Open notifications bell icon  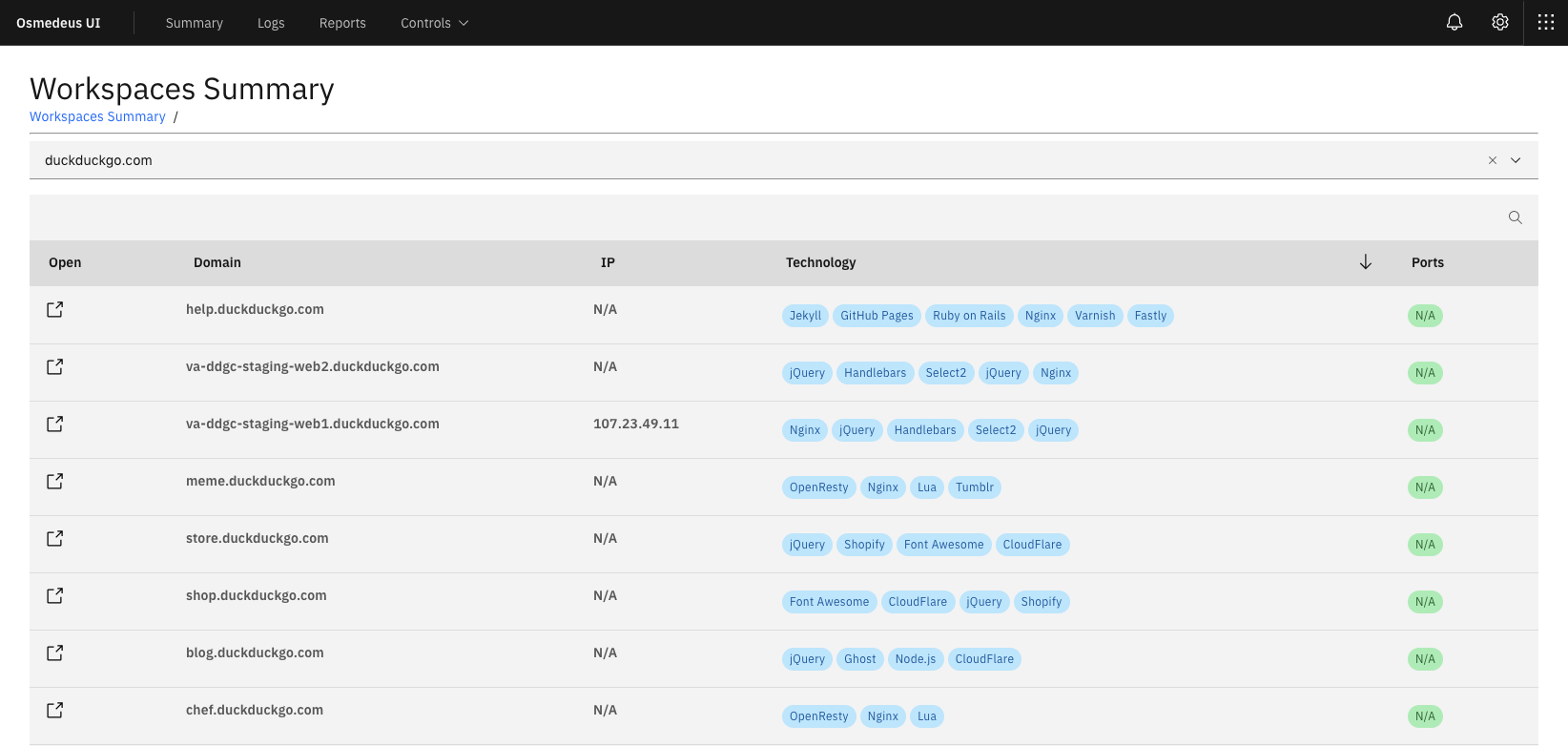[1455, 22]
